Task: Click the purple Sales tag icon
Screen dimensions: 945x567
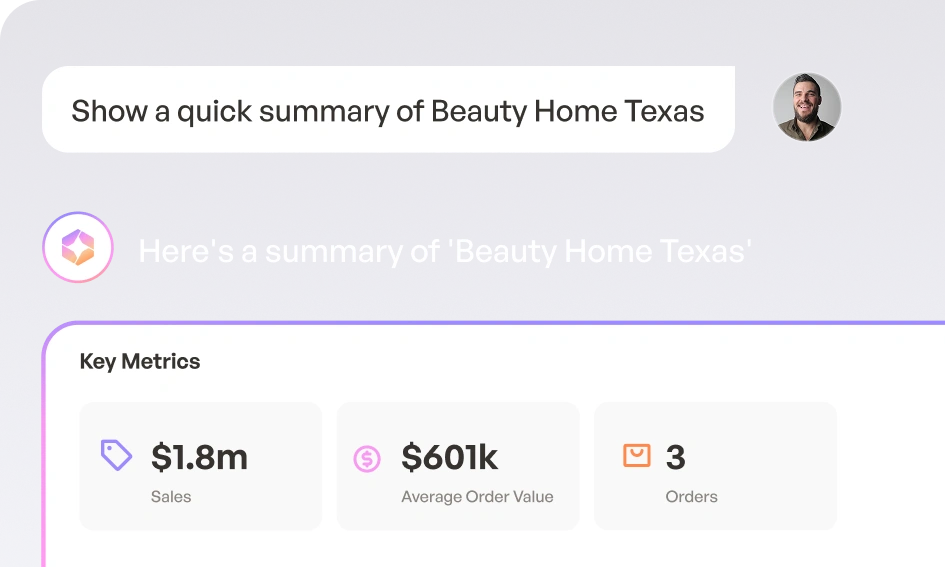Action: [x=117, y=456]
